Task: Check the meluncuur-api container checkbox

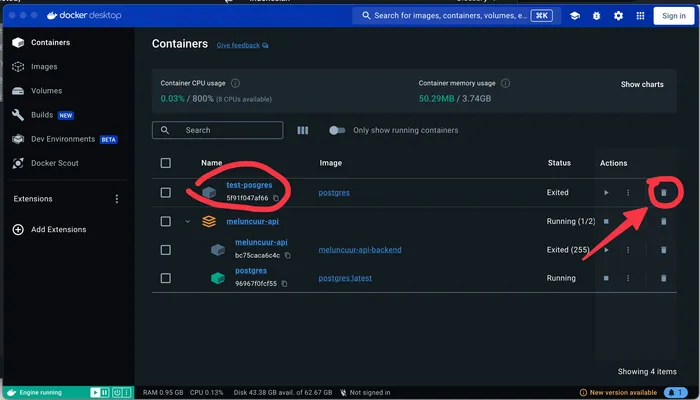Action: (x=166, y=250)
